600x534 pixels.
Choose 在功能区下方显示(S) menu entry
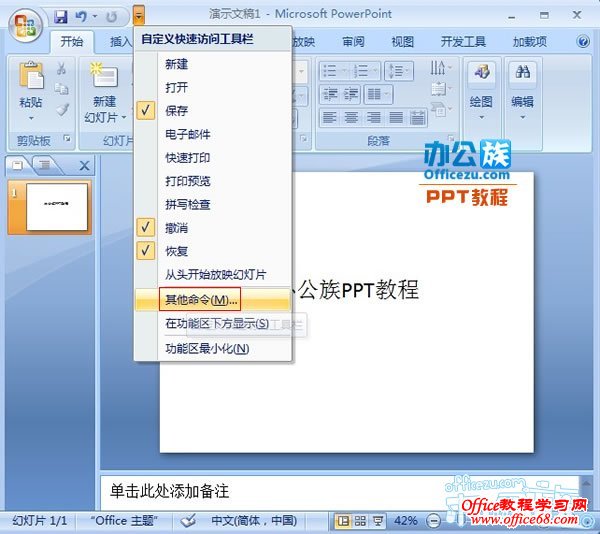tap(213, 324)
